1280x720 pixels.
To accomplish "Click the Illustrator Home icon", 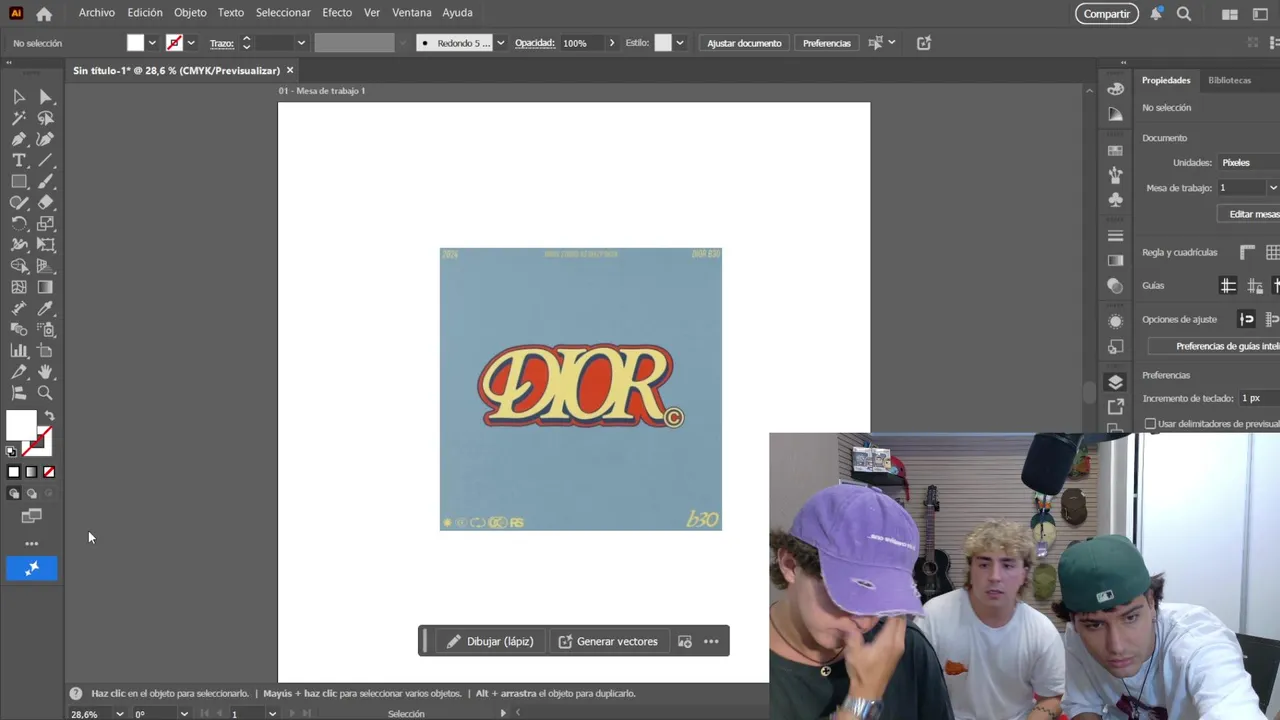I will 44,14.
